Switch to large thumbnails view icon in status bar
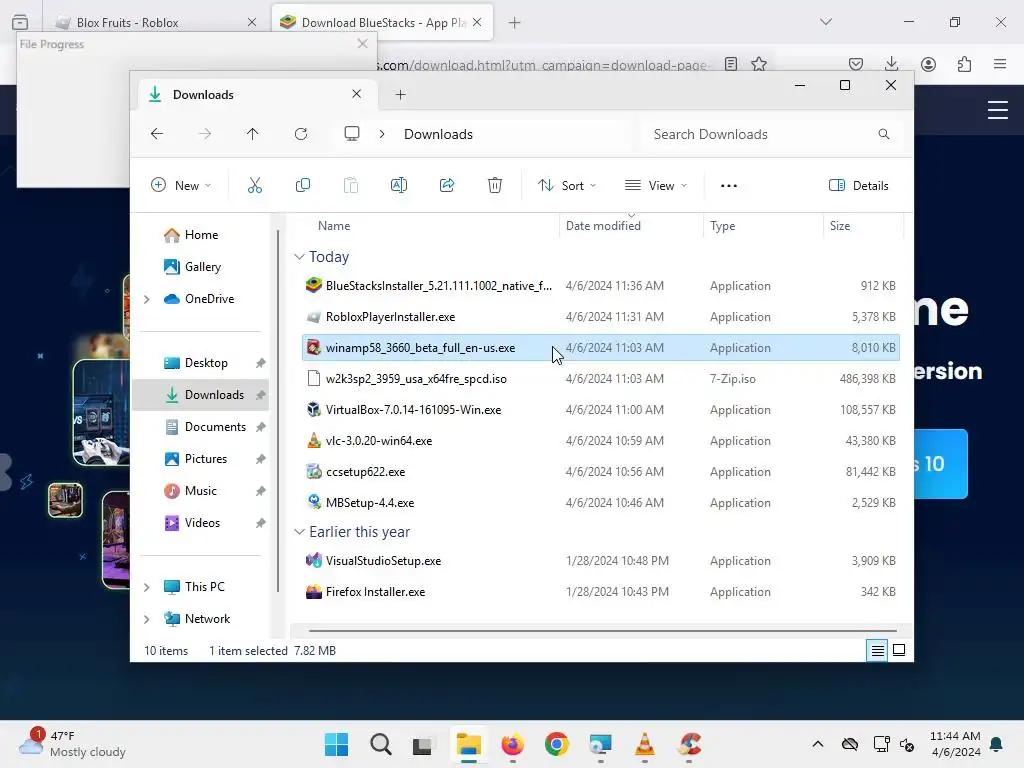The height and width of the screenshot is (768, 1024). [x=899, y=650]
